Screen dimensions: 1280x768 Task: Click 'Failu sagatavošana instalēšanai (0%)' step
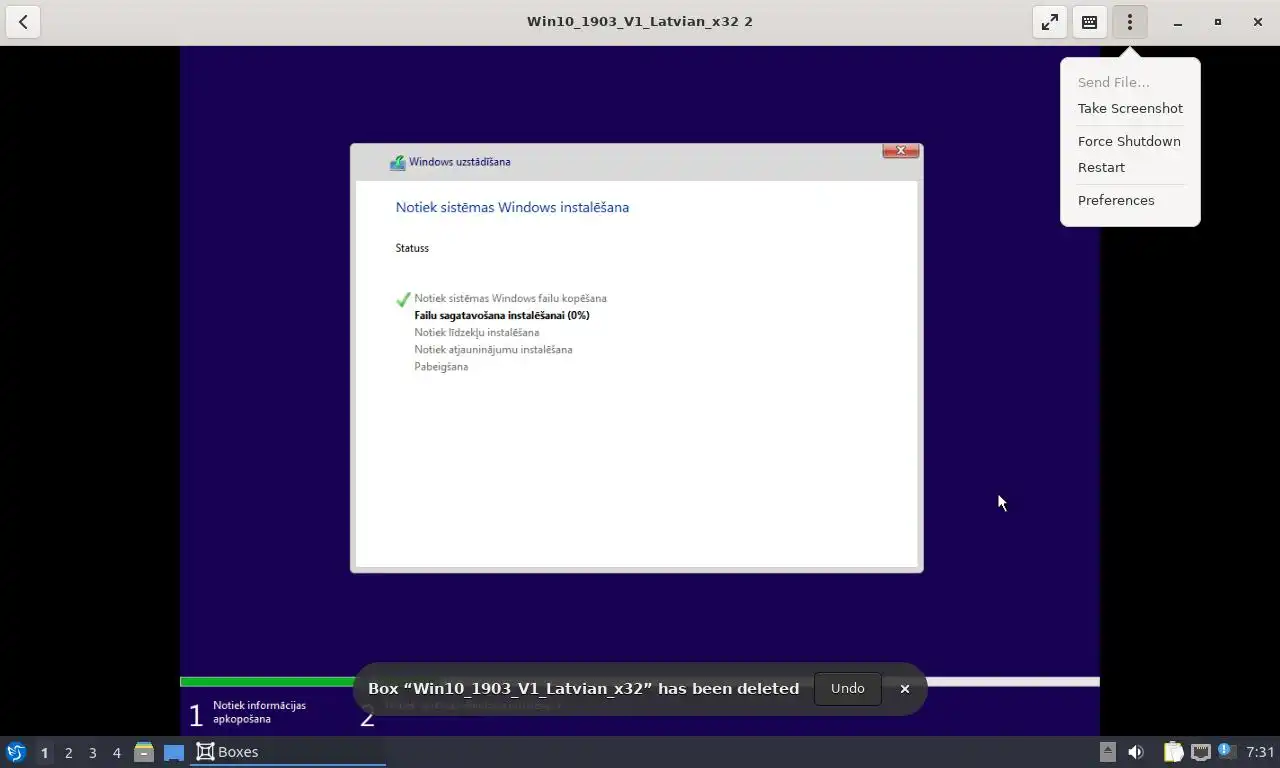pyautogui.click(x=502, y=315)
